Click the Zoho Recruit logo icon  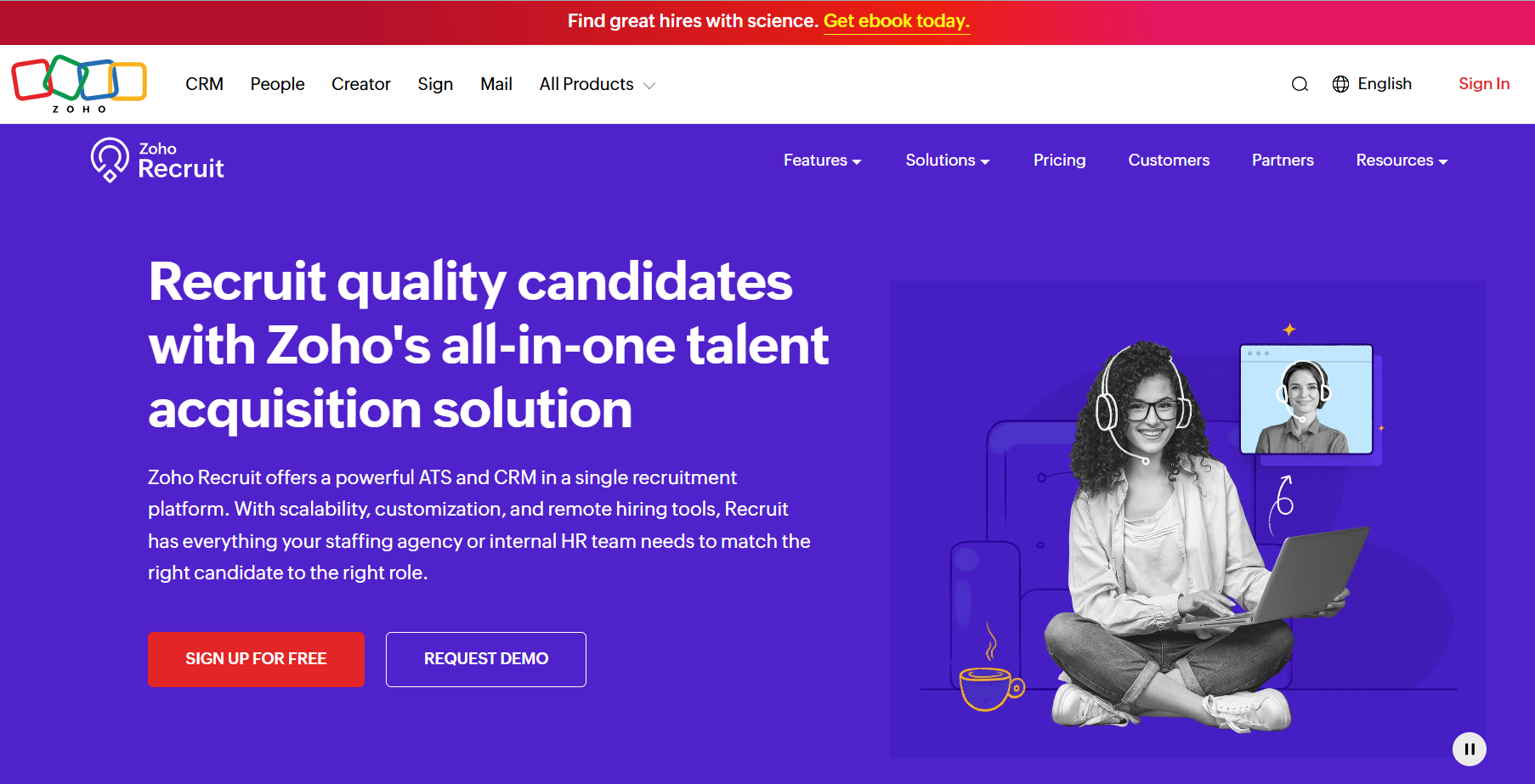pos(109,160)
